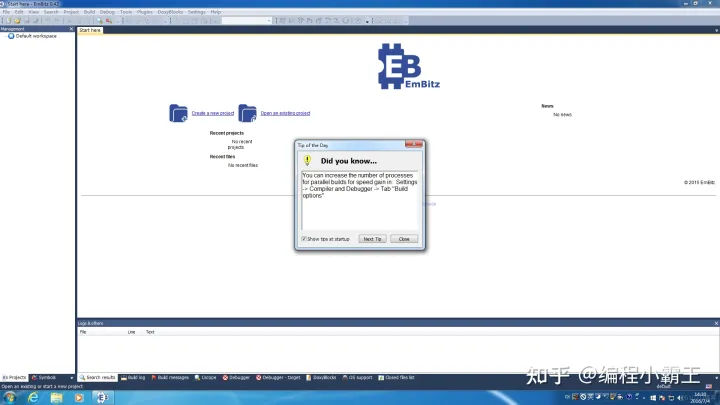Select the DoxyBlocks log tab
The width and height of the screenshot is (720, 405).
321,378
